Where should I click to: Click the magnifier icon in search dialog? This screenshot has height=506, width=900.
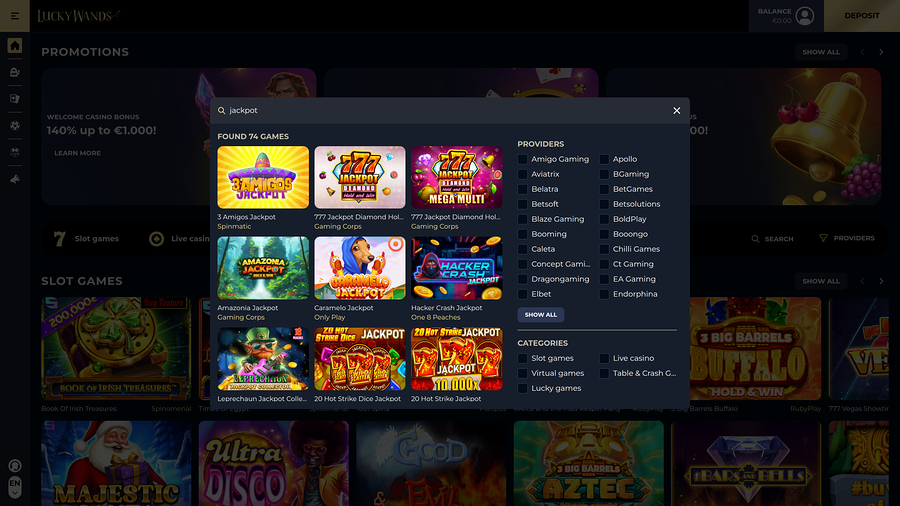(222, 111)
